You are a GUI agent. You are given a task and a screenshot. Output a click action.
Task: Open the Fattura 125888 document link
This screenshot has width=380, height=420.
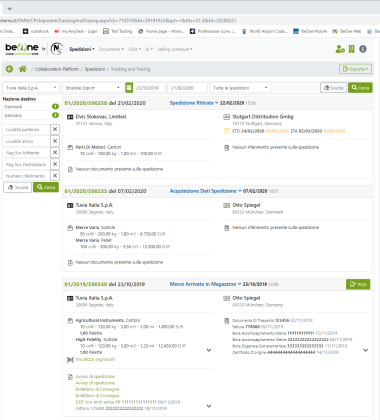coord(90,408)
